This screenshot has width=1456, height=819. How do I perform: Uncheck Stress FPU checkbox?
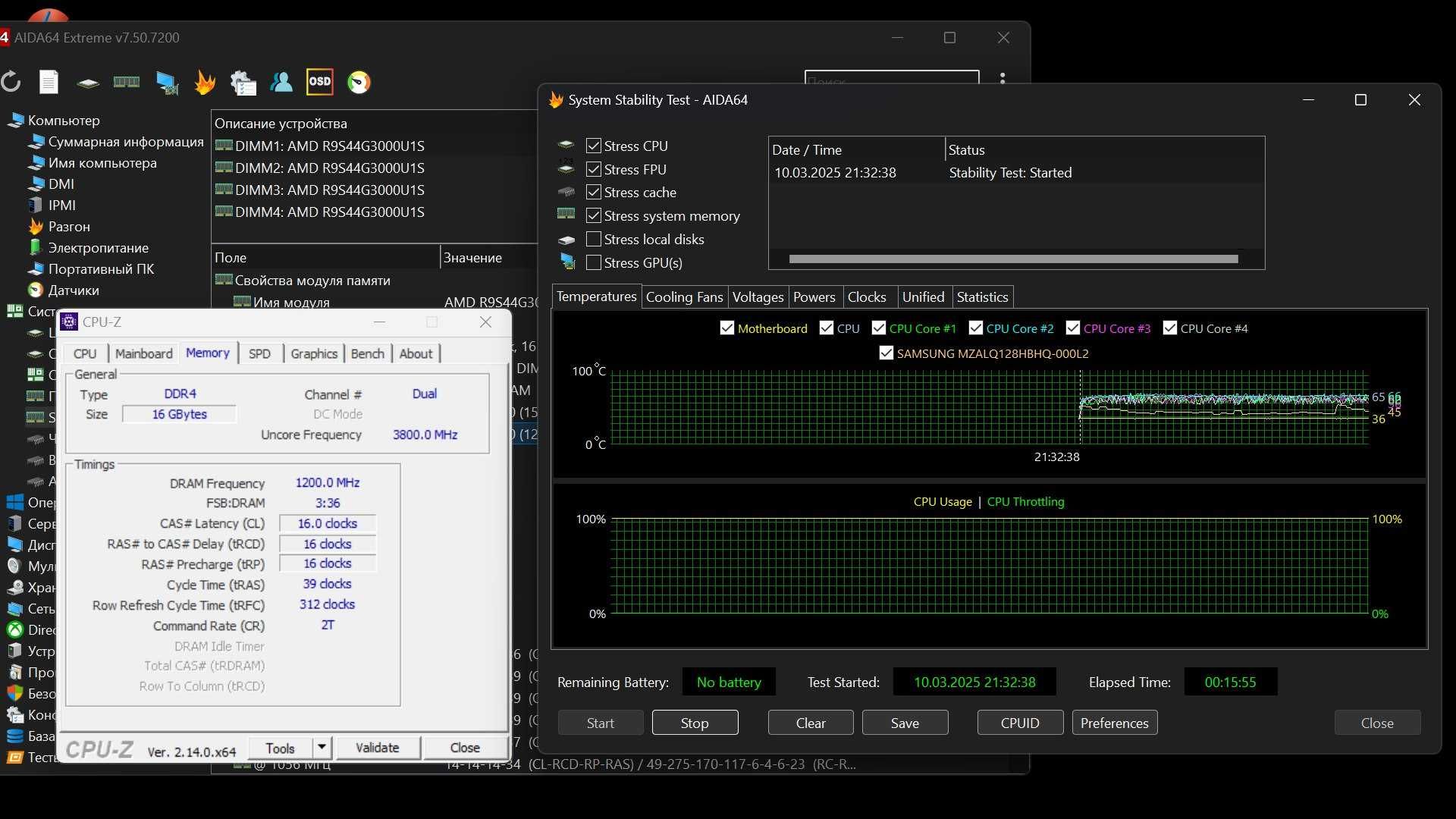(594, 169)
